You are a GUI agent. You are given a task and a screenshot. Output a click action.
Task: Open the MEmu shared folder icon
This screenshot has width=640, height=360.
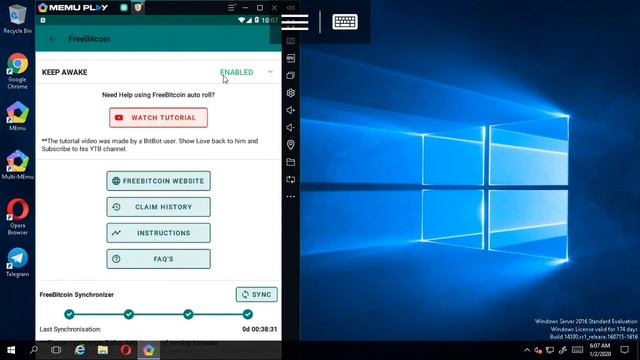point(291,162)
